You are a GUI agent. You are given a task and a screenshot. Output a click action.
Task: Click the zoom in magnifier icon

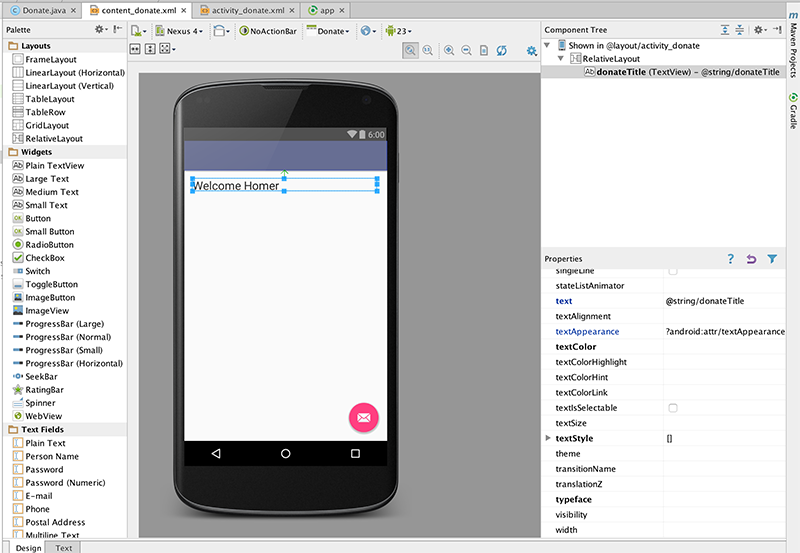[x=449, y=50]
